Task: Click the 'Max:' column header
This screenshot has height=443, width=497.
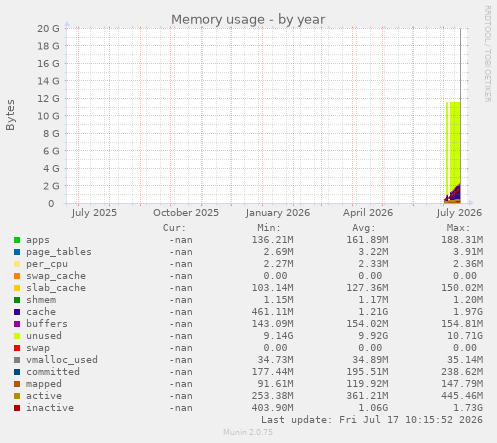Action: click(458, 228)
